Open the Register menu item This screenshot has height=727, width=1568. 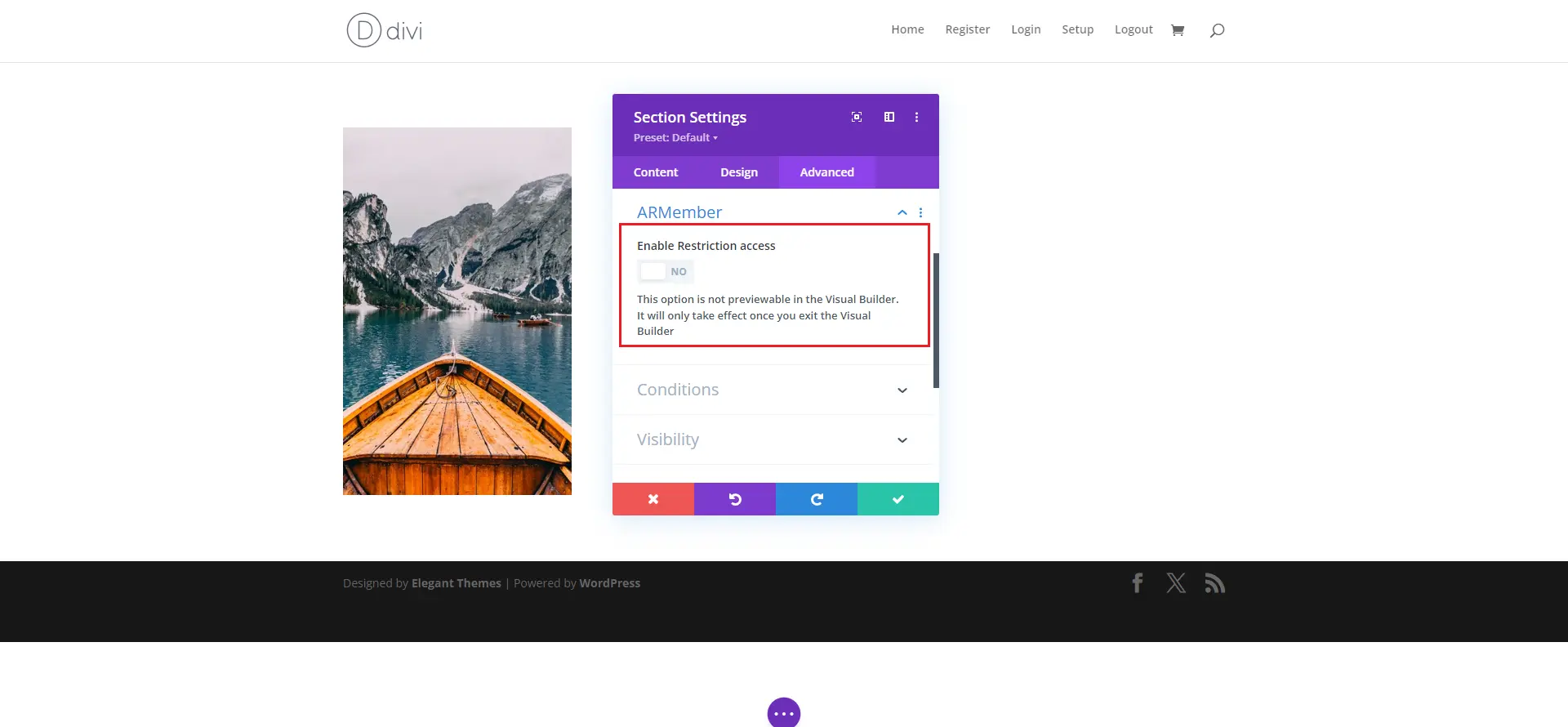tap(968, 29)
